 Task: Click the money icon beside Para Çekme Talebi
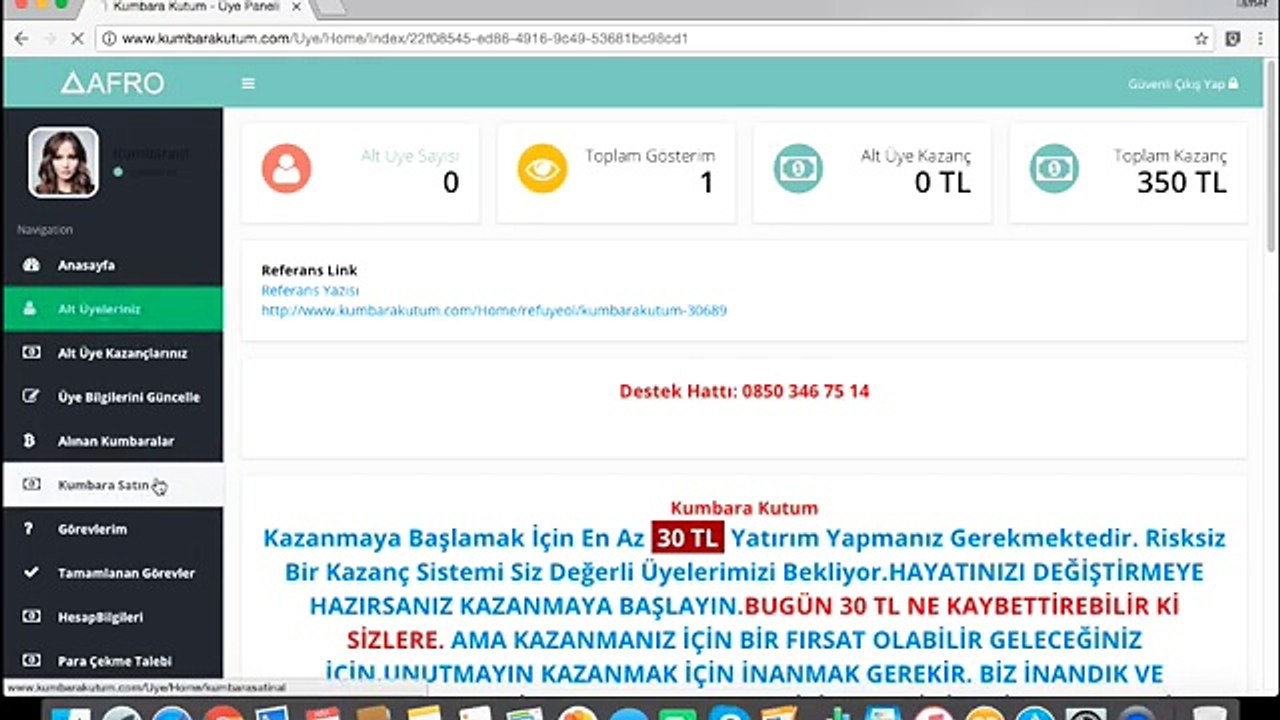[31, 661]
